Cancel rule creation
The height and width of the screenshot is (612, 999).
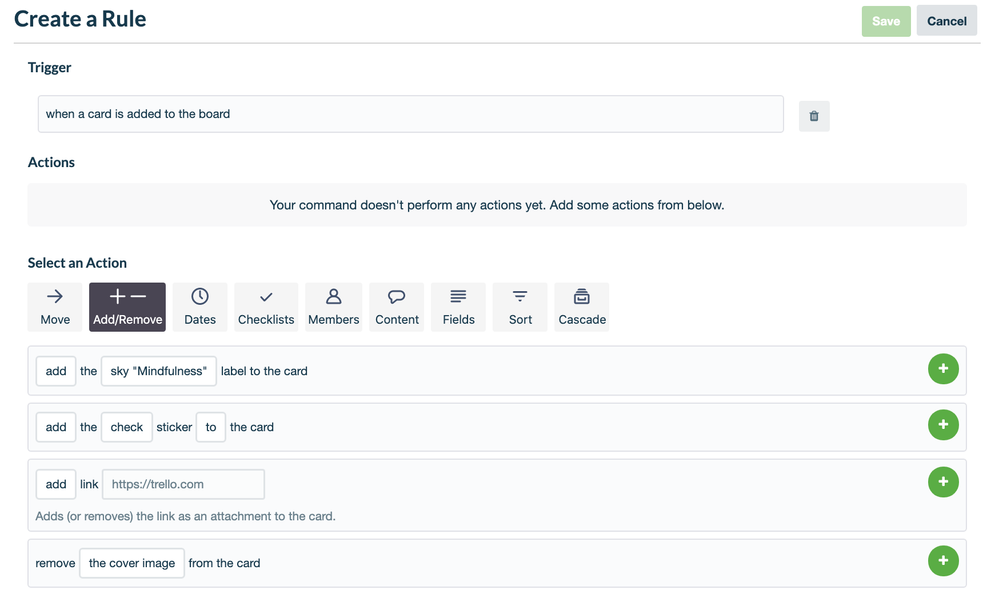946,21
